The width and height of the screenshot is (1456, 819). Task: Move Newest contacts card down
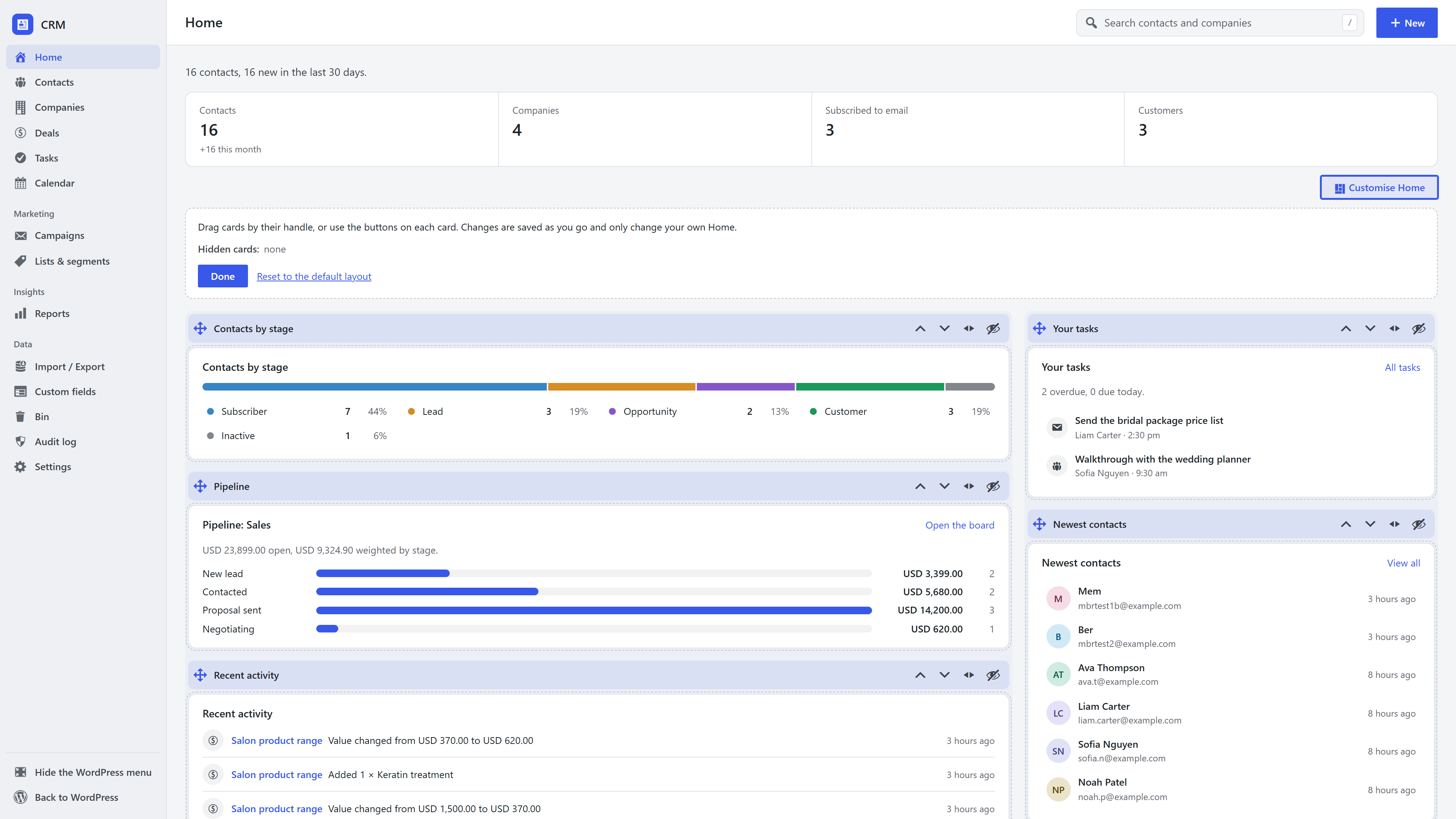pyautogui.click(x=1370, y=524)
